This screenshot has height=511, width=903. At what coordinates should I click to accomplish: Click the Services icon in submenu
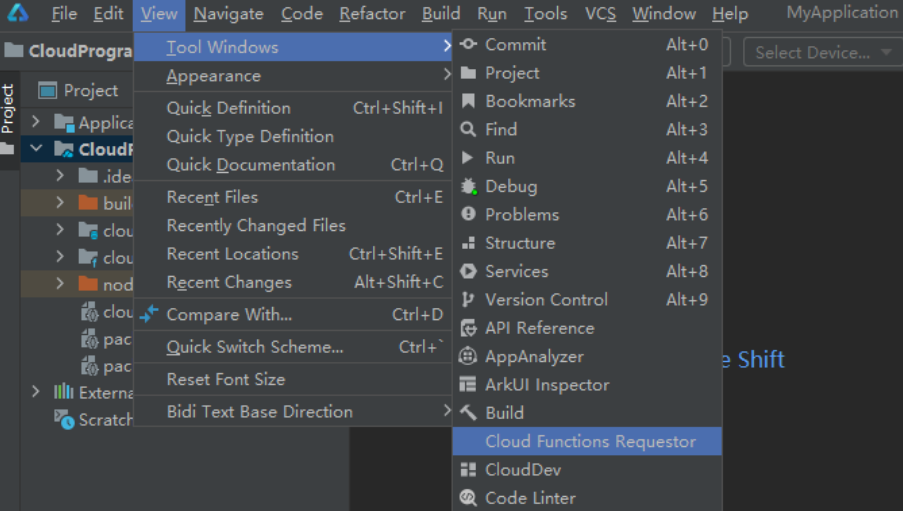(468, 271)
